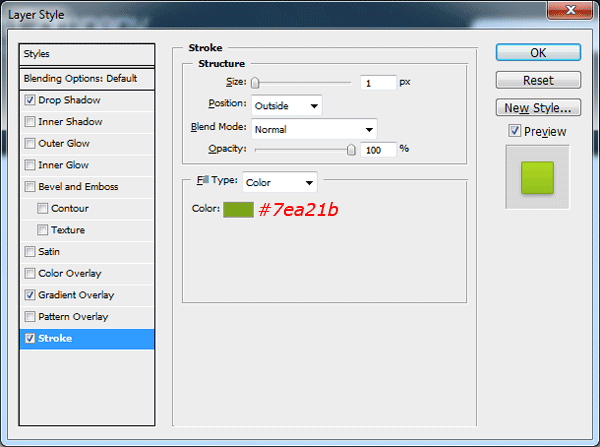Open the Blend Mode dropdown set to Normal

[314, 129]
